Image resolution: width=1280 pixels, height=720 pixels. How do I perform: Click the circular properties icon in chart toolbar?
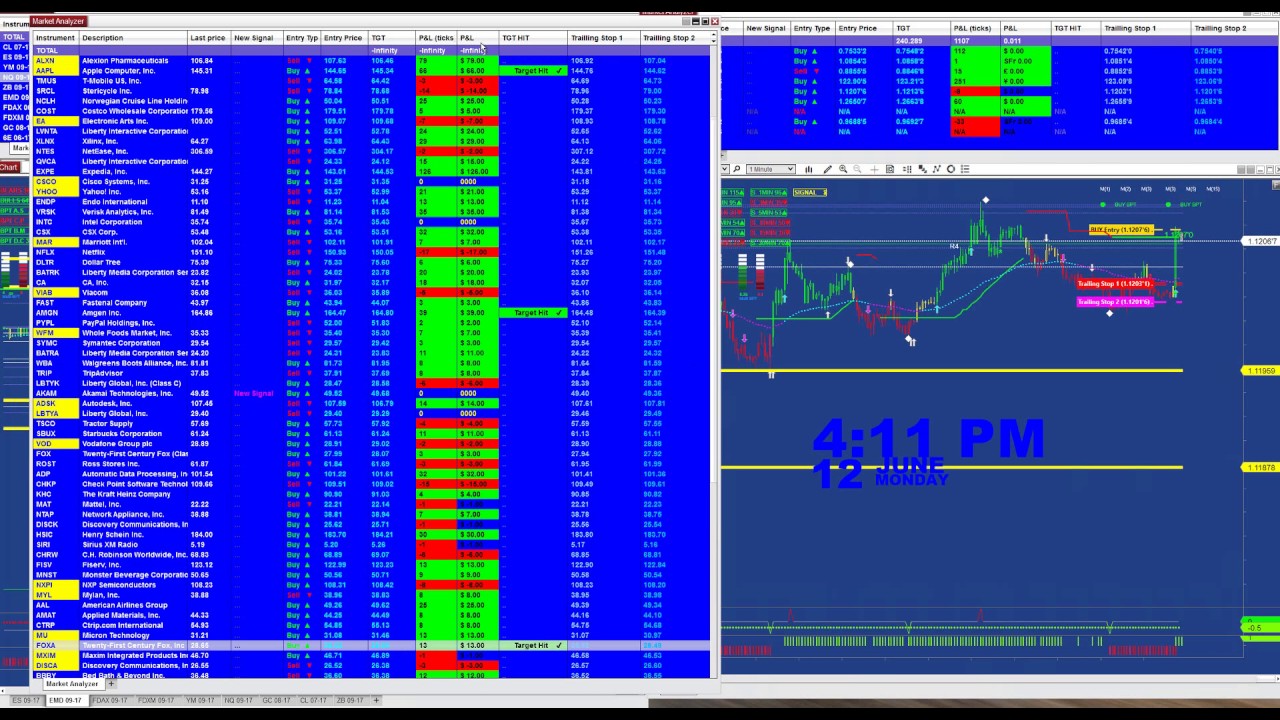[x=951, y=169]
